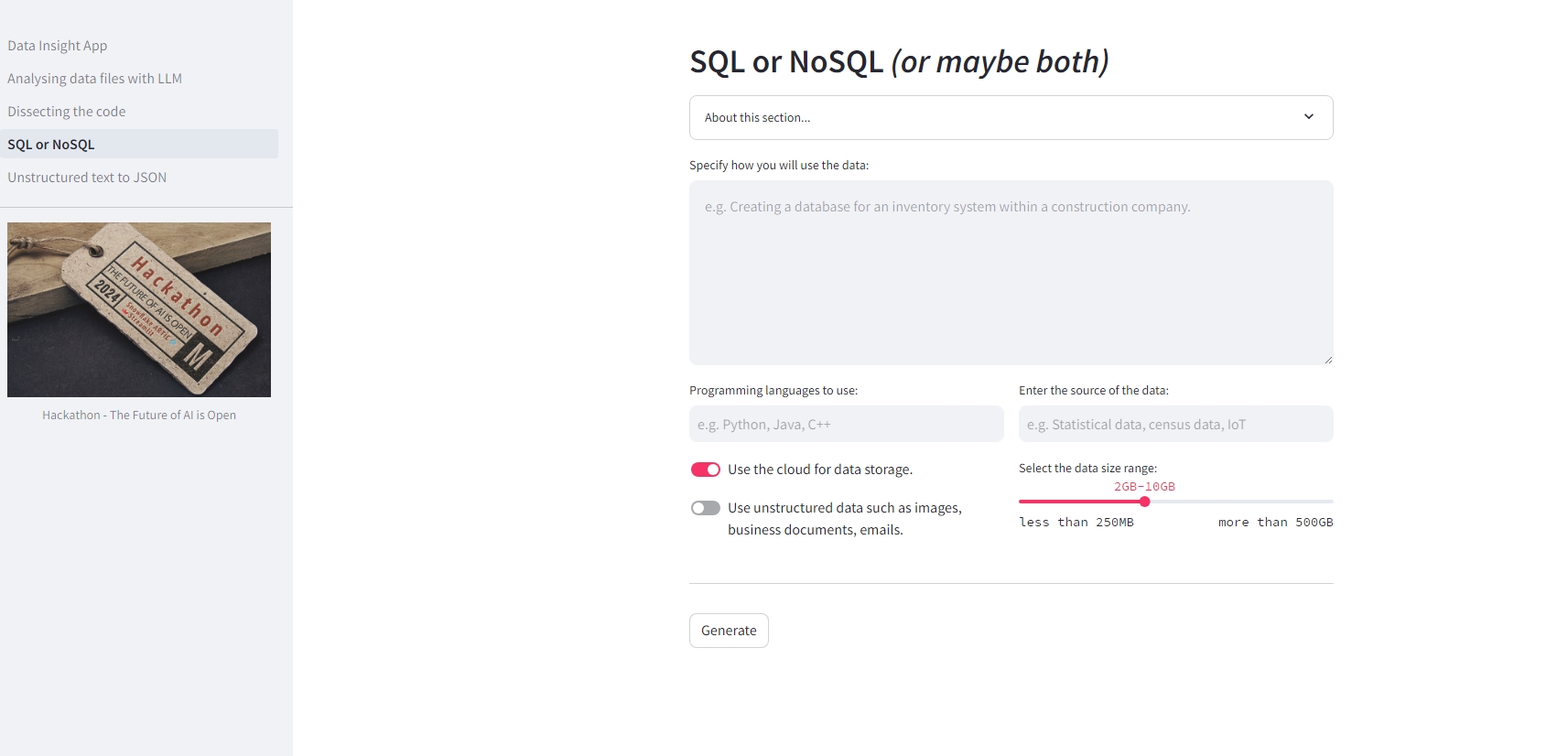Toggle Use the cloud for data storage
The height and width of the screenshot is (756, 1568).
pos(705,470)
